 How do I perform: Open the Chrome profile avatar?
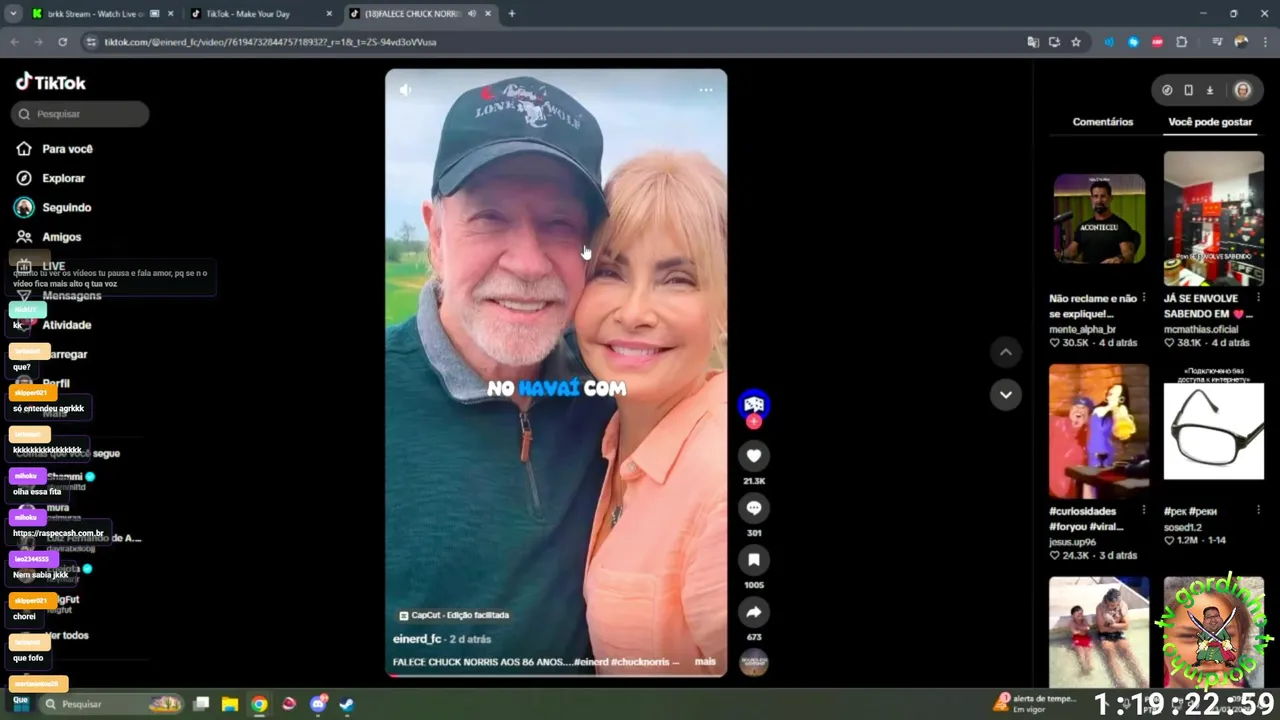point(1241,42)
